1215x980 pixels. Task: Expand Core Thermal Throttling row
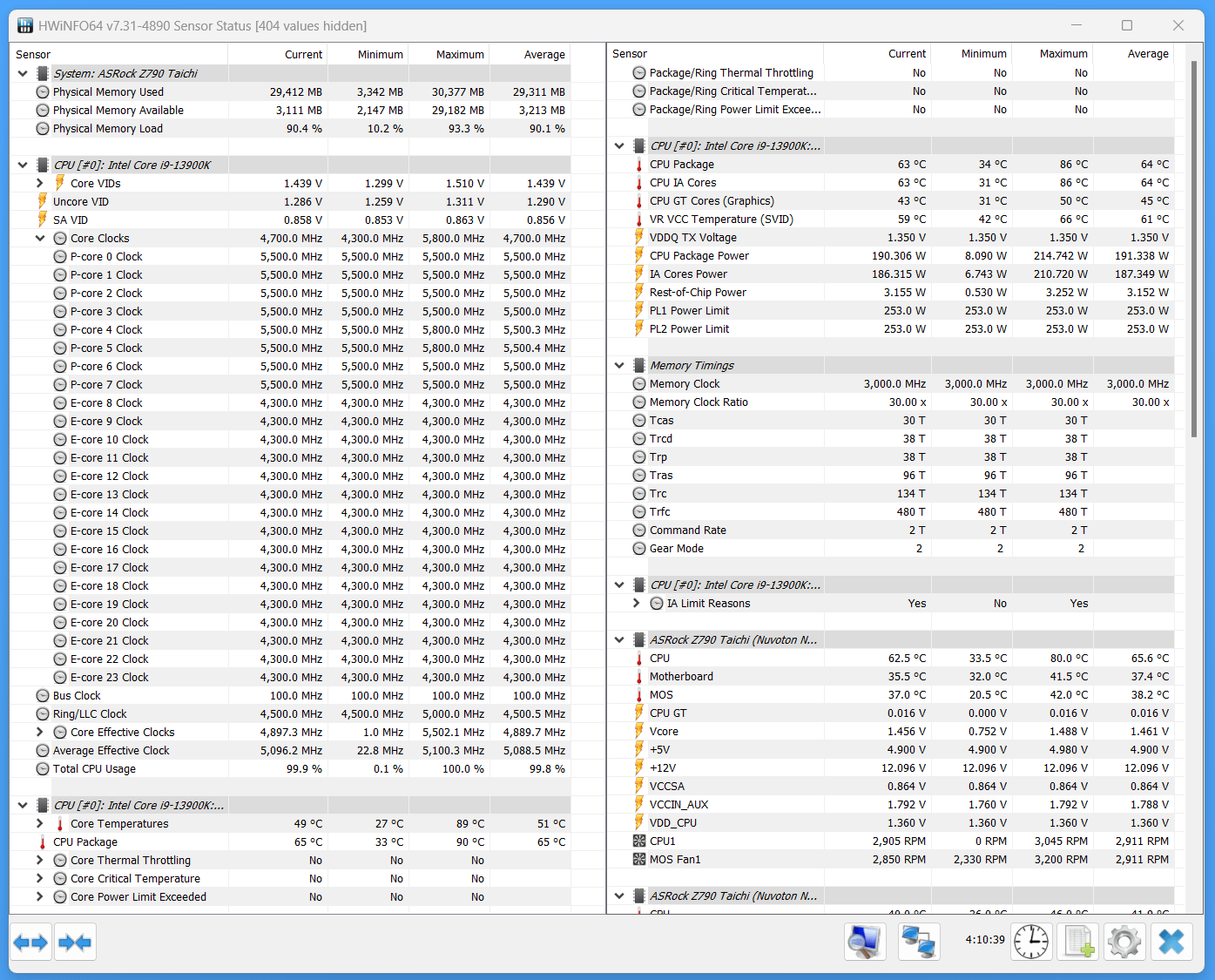coord(40,861)
